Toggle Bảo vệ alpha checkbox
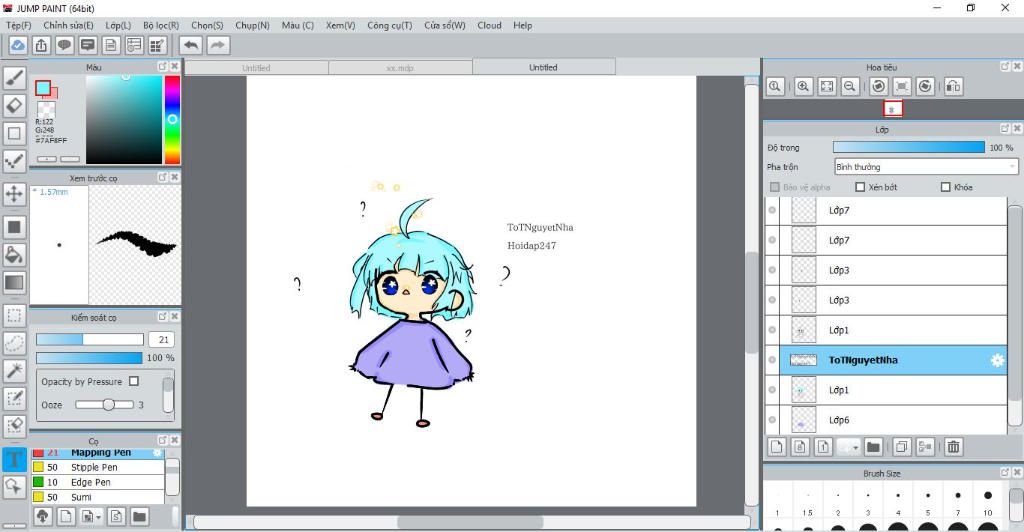1024x532 pixels. click(x=775, y=187)
